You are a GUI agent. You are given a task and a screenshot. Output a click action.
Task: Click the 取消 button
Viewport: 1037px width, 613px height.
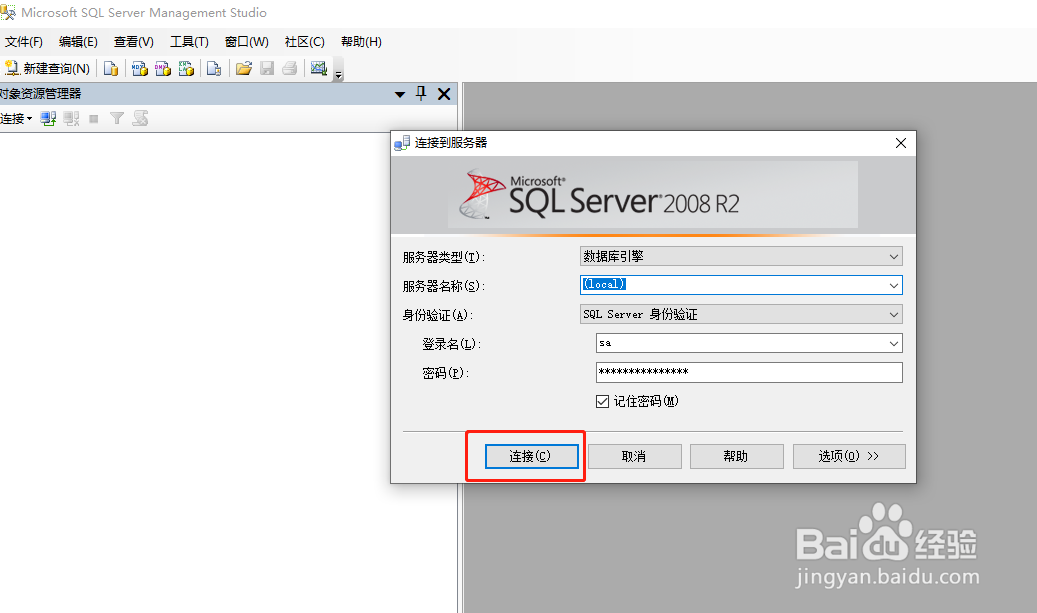click(635, 456)
